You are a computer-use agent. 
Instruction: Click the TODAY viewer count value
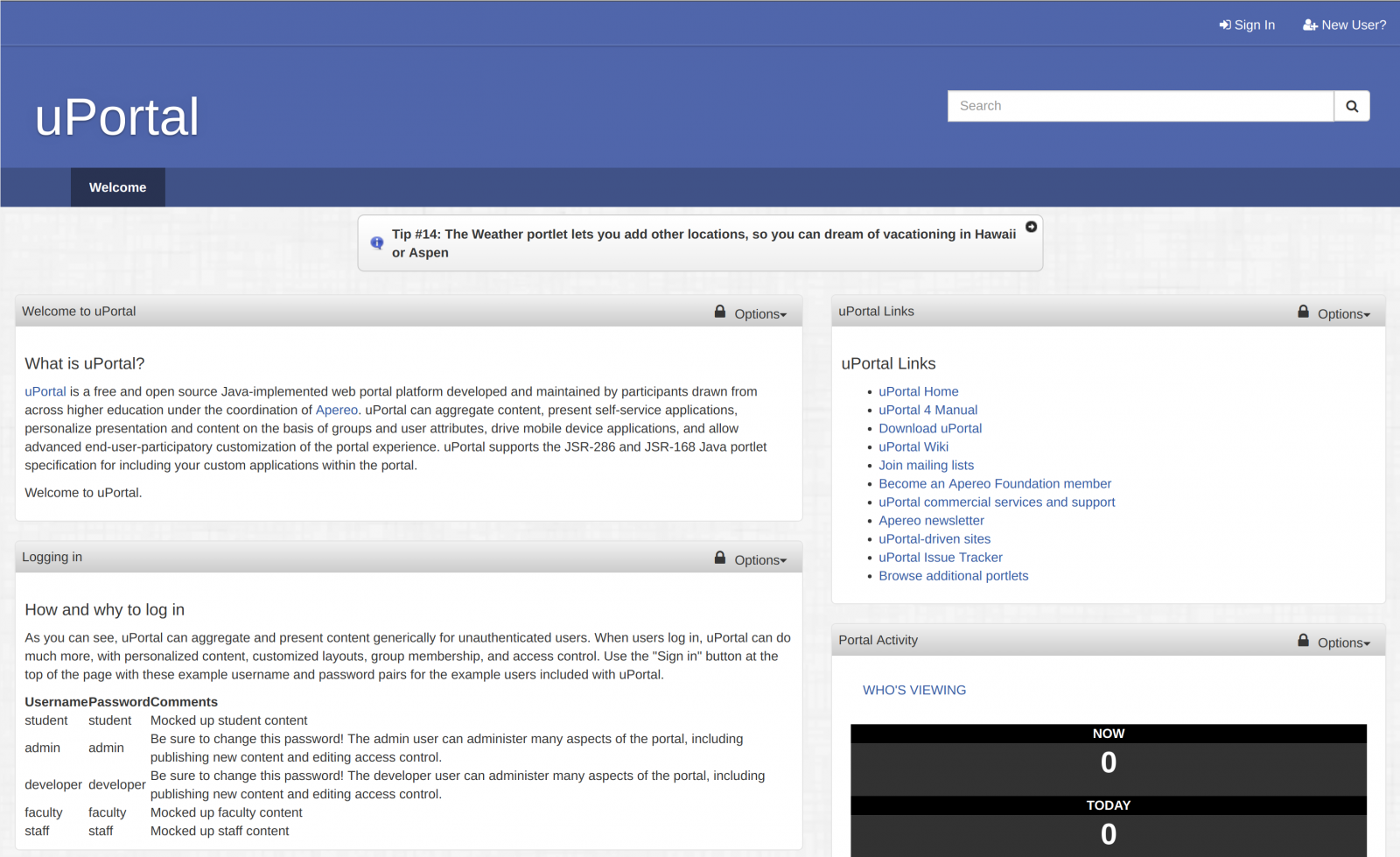(x=1109, y=835)
